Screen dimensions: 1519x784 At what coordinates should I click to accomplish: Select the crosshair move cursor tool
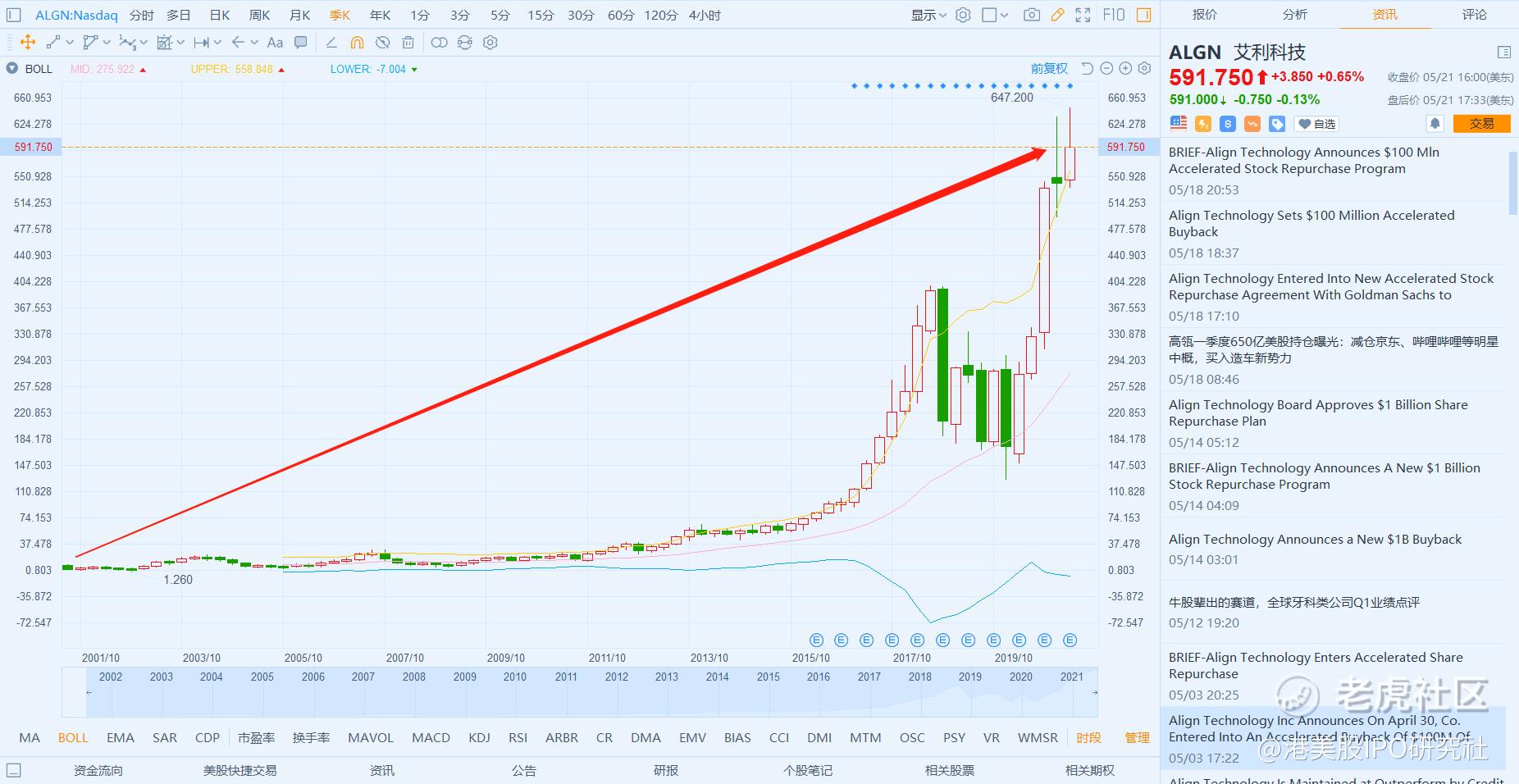(27, 43)
